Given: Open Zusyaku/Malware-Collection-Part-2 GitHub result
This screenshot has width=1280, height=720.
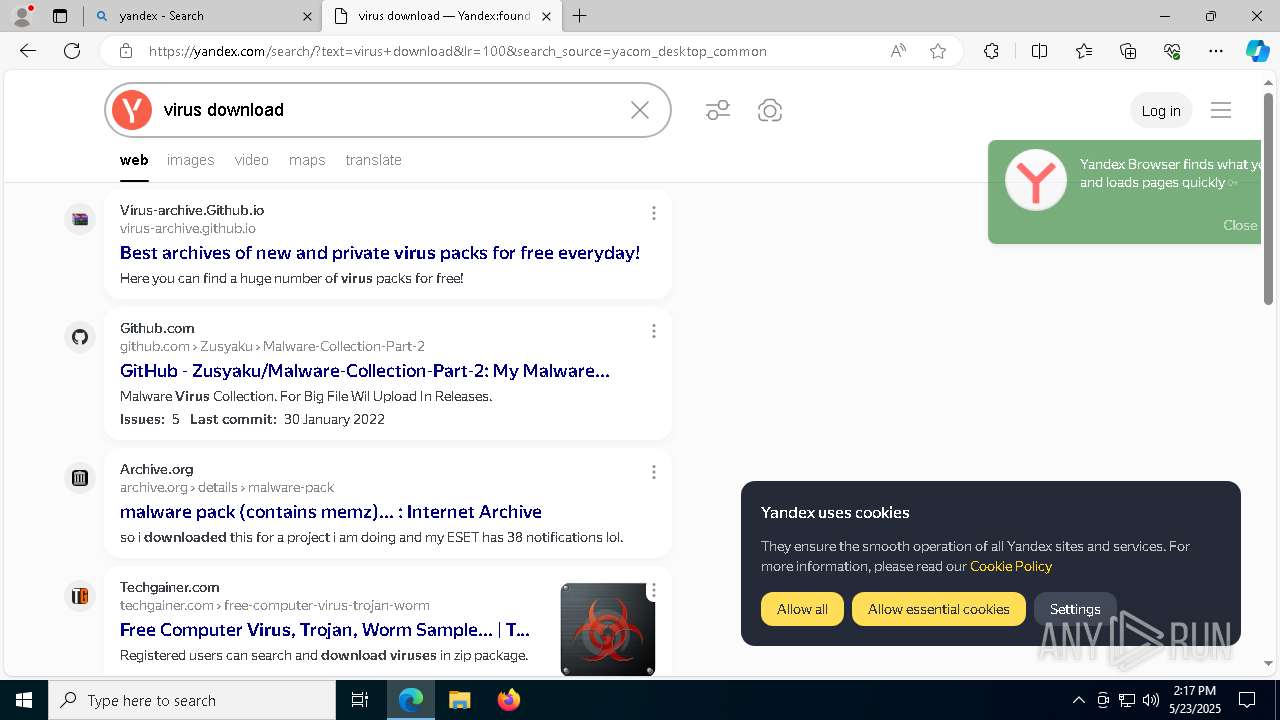Looking at the screenshot, I should tap(365, 371).
